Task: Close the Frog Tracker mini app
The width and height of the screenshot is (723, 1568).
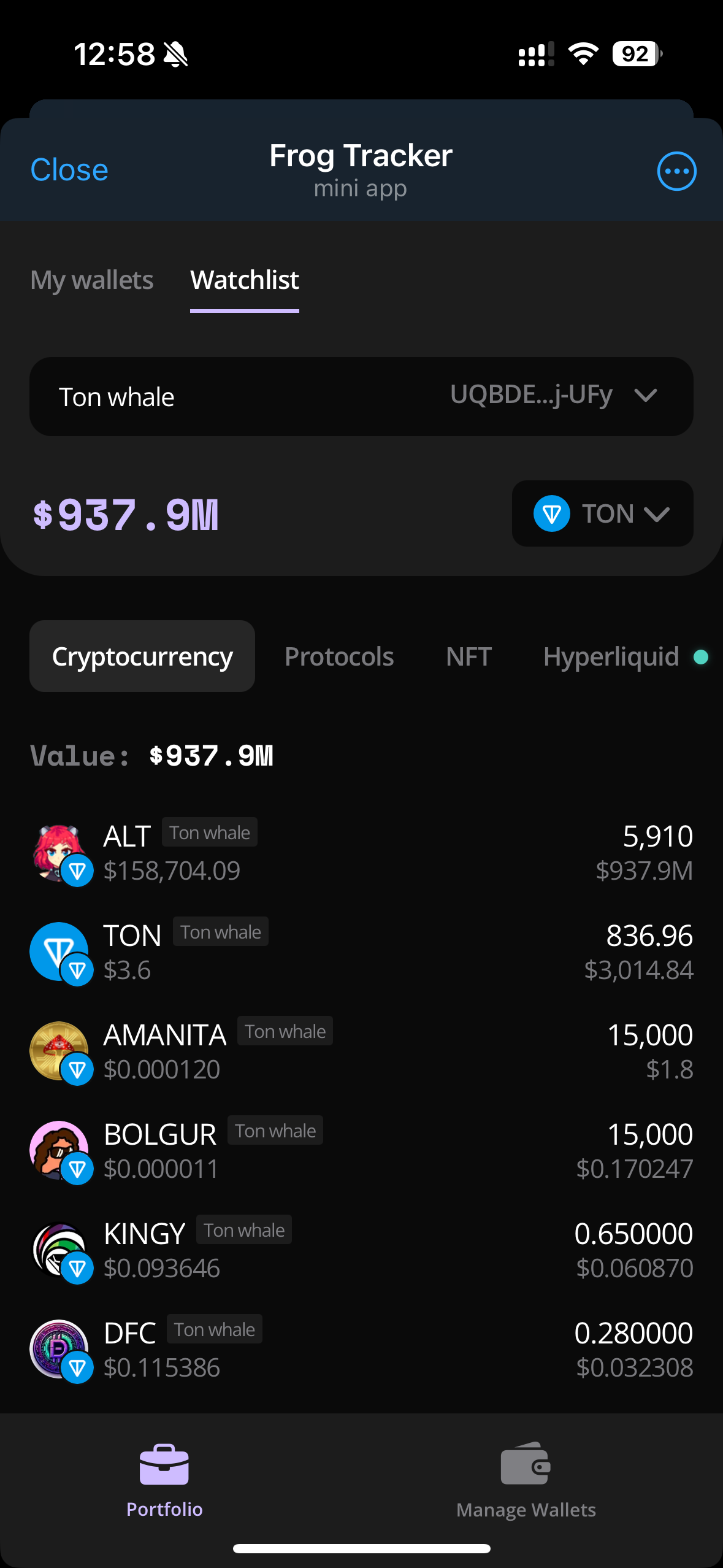Action: tap(69, 170)
